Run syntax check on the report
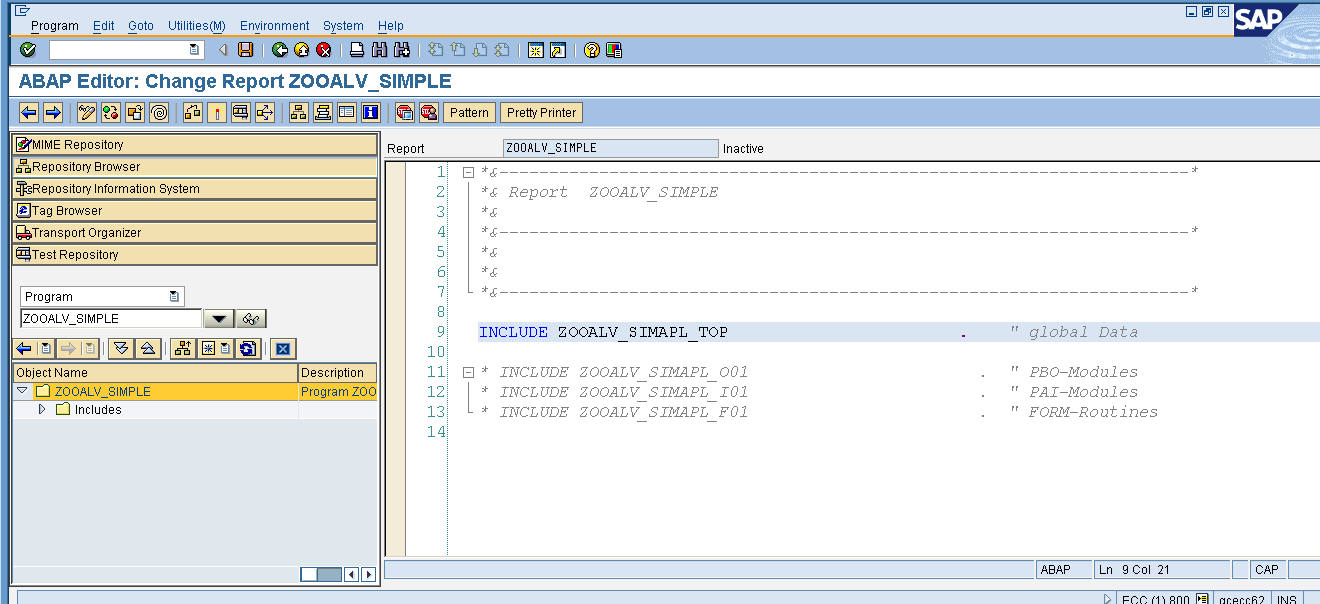Viewport: 1320px width, 604px height. pos(110,112)
